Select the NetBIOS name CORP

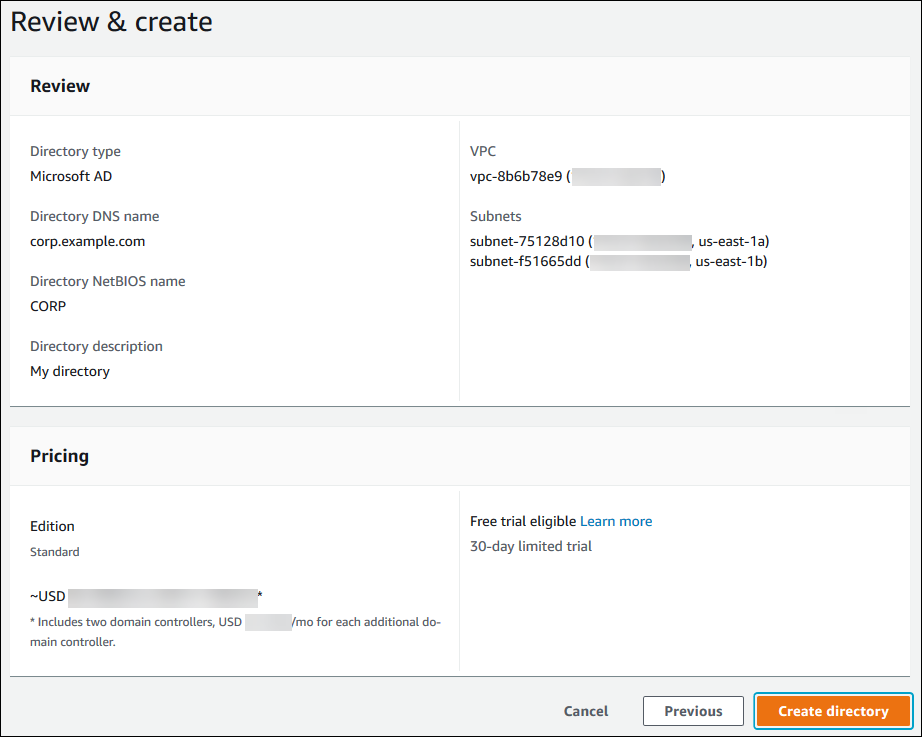(48, 306)
